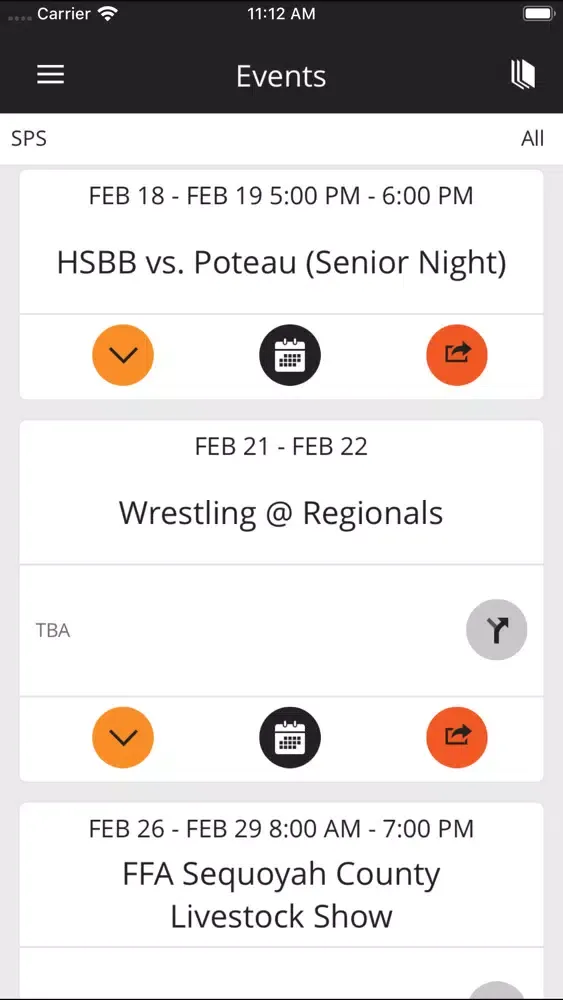Image resolution: width=563 pixels, height=1000 pixels.
Task: Add Wrestling @ Regionals to calendar
Action: (289, 737)
